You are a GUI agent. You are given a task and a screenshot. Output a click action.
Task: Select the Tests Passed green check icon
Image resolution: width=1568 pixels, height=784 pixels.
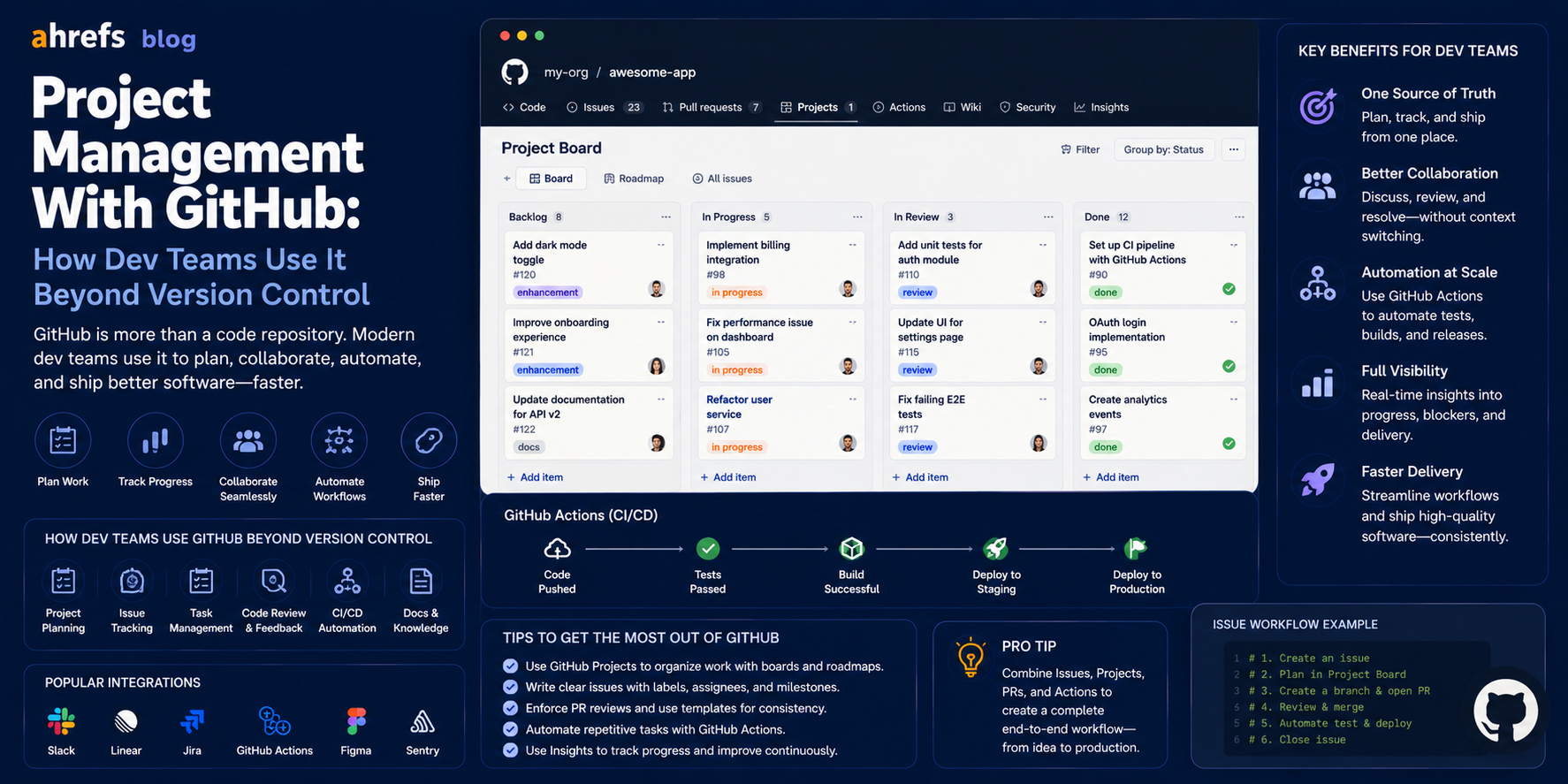point(708,549)
